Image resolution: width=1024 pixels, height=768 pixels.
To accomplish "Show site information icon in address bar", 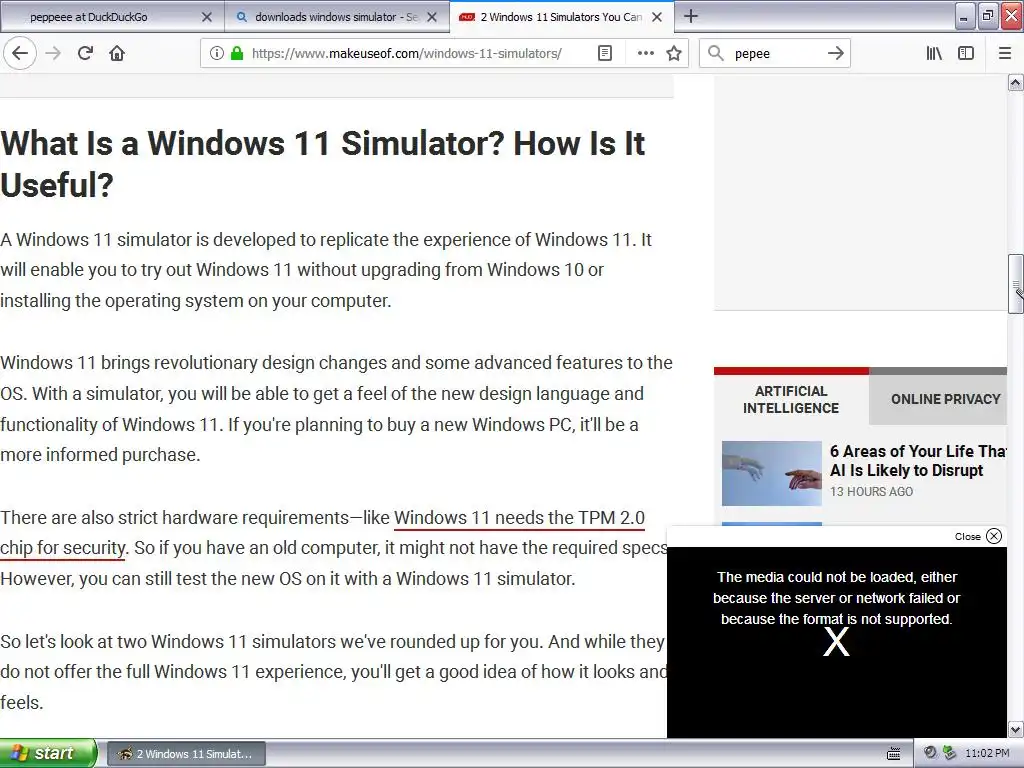I will (x=217, y=54).
